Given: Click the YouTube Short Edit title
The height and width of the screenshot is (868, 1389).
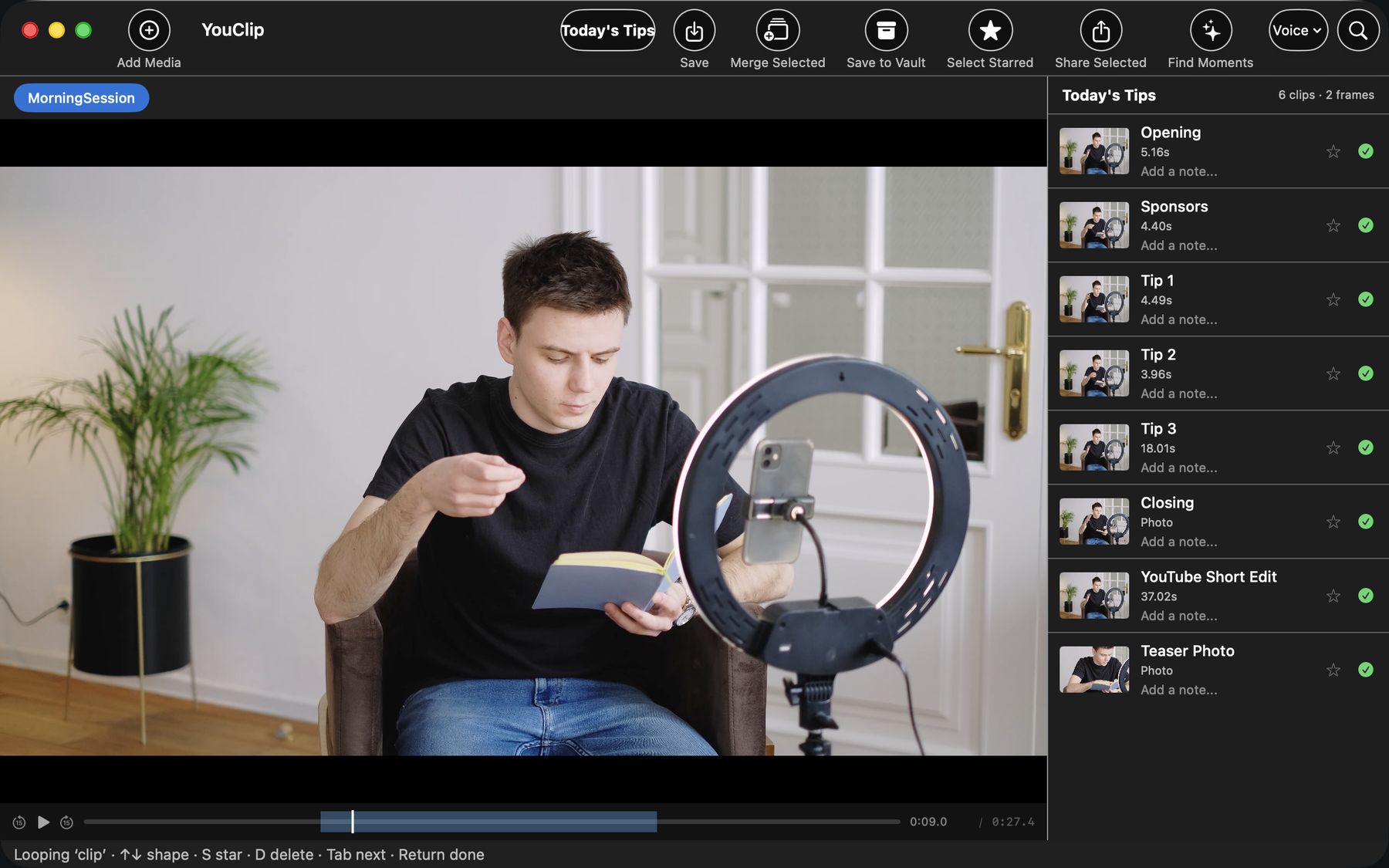Looking at the screenshot, I should tap(1208, 577).
